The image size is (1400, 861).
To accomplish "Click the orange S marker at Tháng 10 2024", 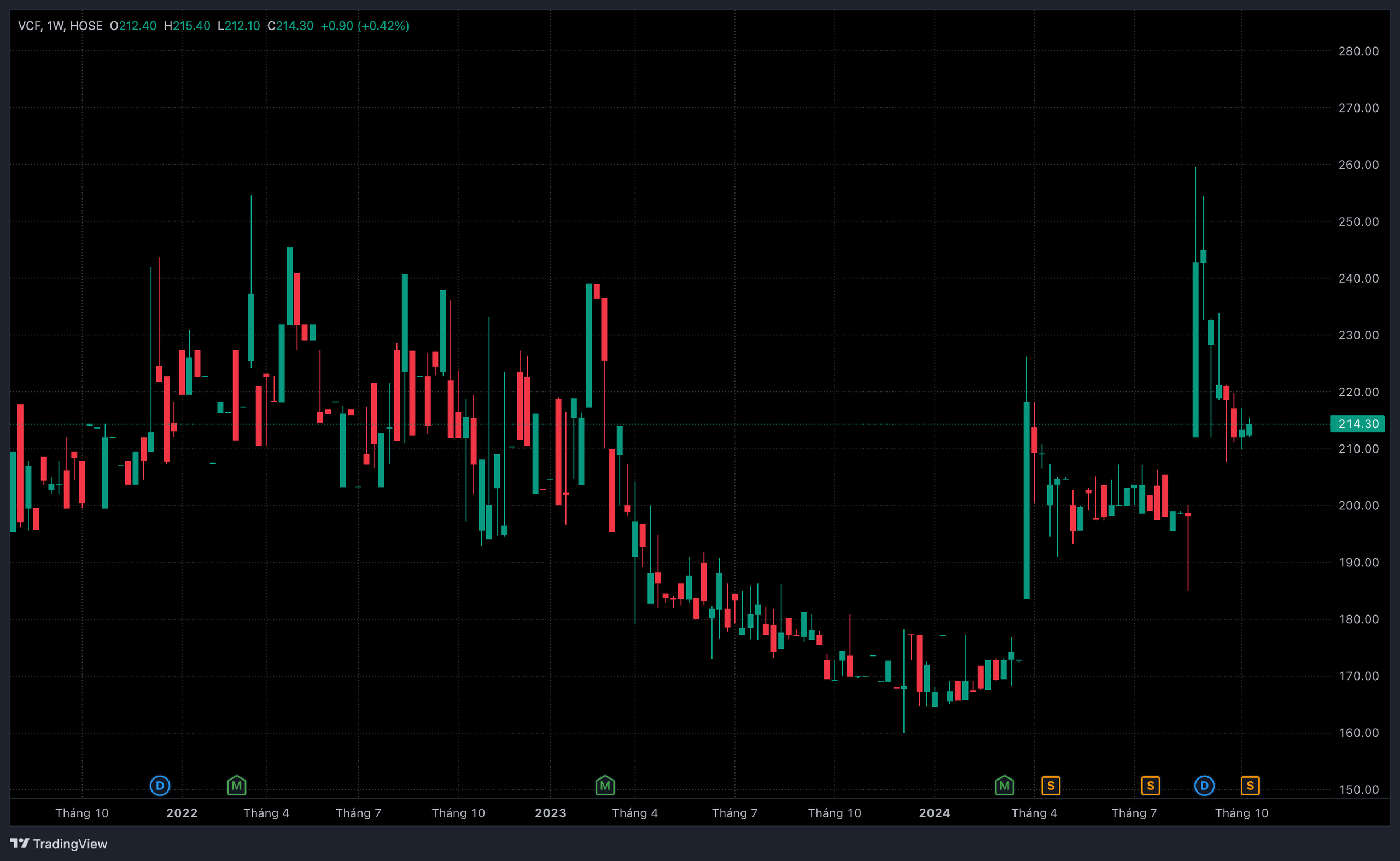I will 1250,786.
